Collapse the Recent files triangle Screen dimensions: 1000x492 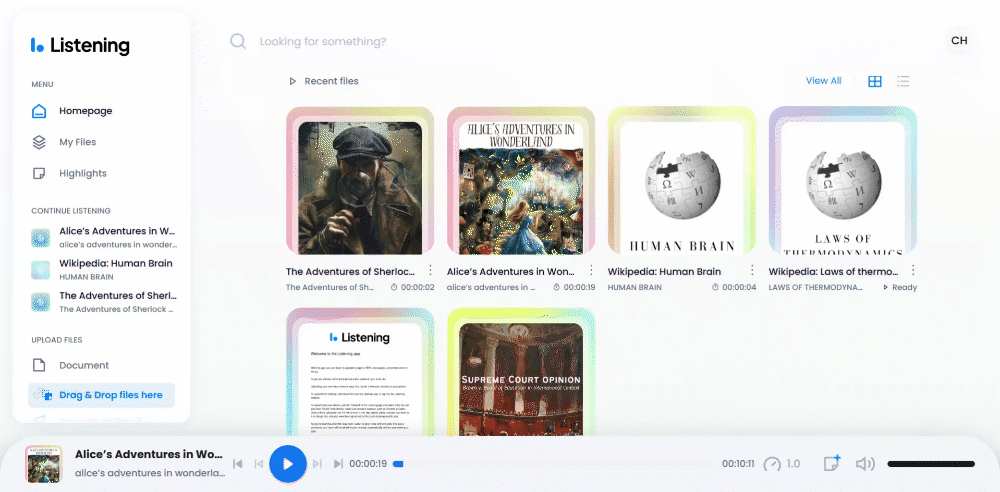(293, 81)
